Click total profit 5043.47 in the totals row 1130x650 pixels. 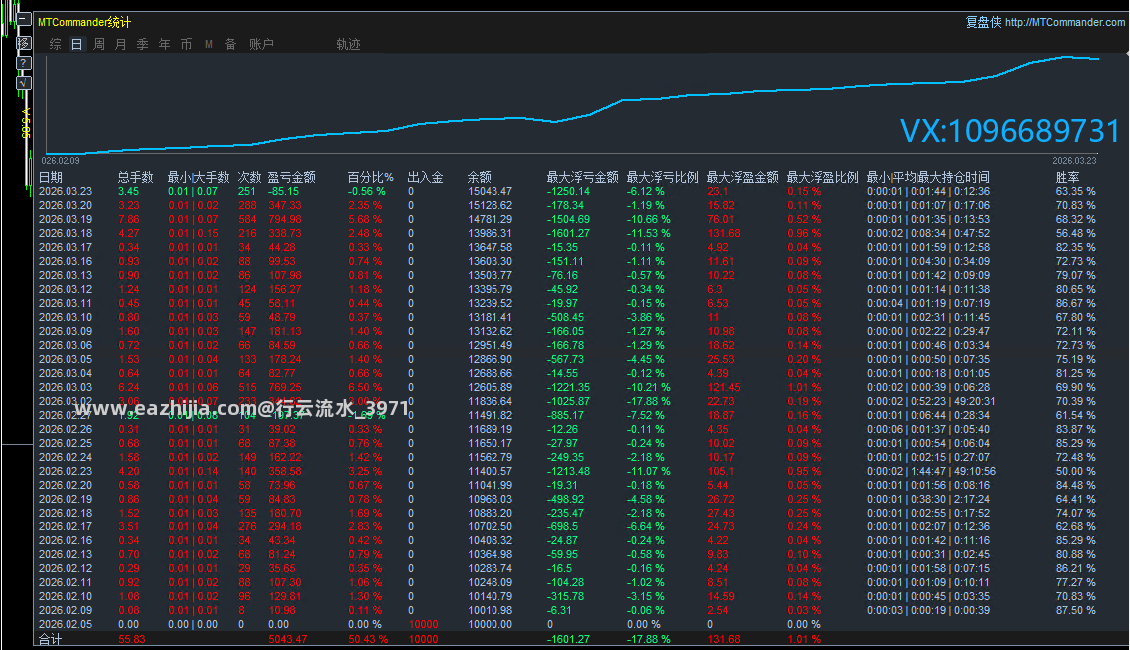click(288, 639)
